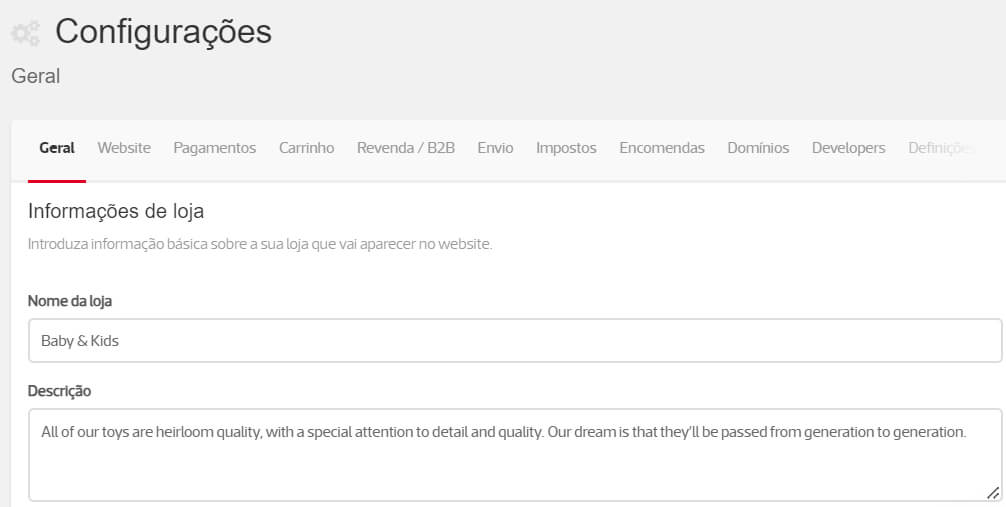1006x507 pixels.
Task: Select the Geral tab
Action: [57, 148]
